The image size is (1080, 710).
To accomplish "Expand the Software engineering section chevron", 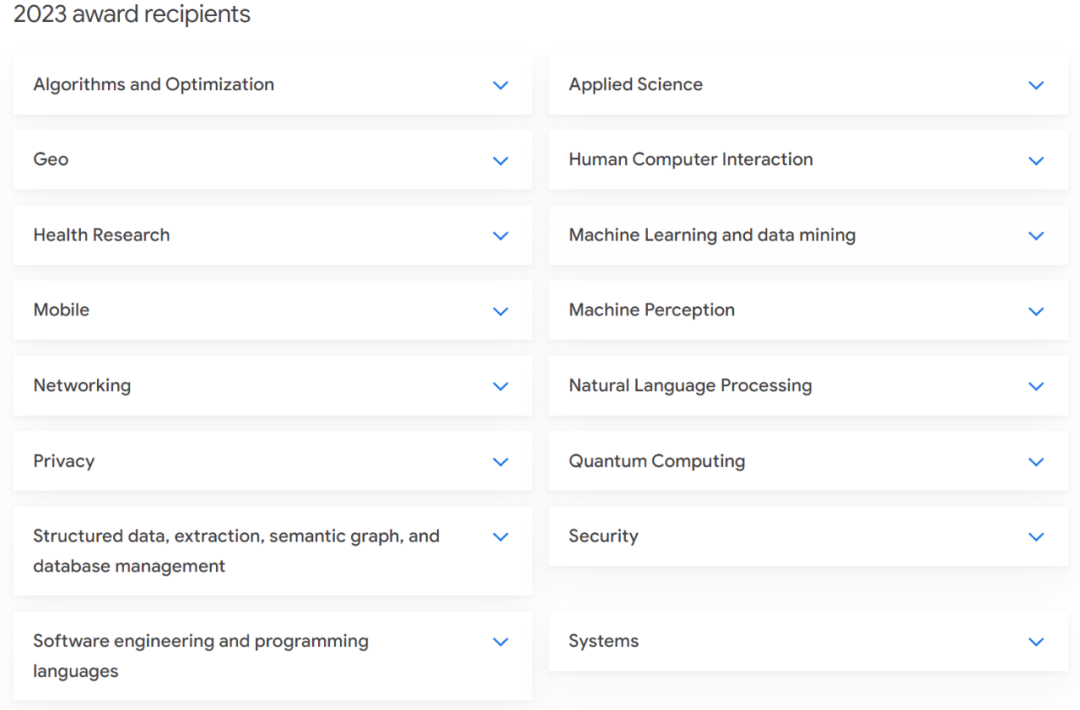I will [x=501, y=642].
